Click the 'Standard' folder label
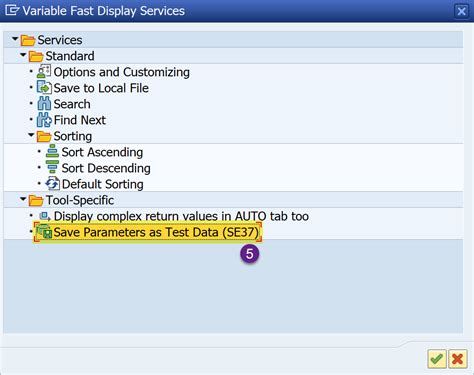The width and height of the screenshot is (474, 375). click(70, 56)
